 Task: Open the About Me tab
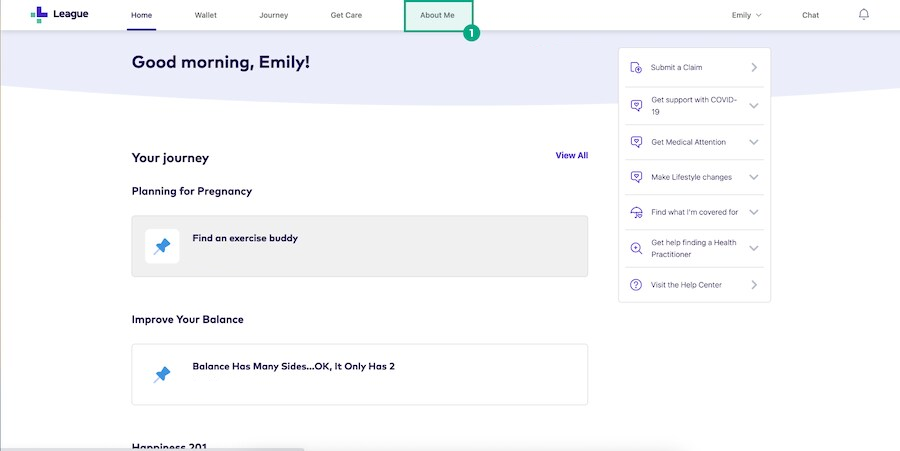[x=437, y=15]
